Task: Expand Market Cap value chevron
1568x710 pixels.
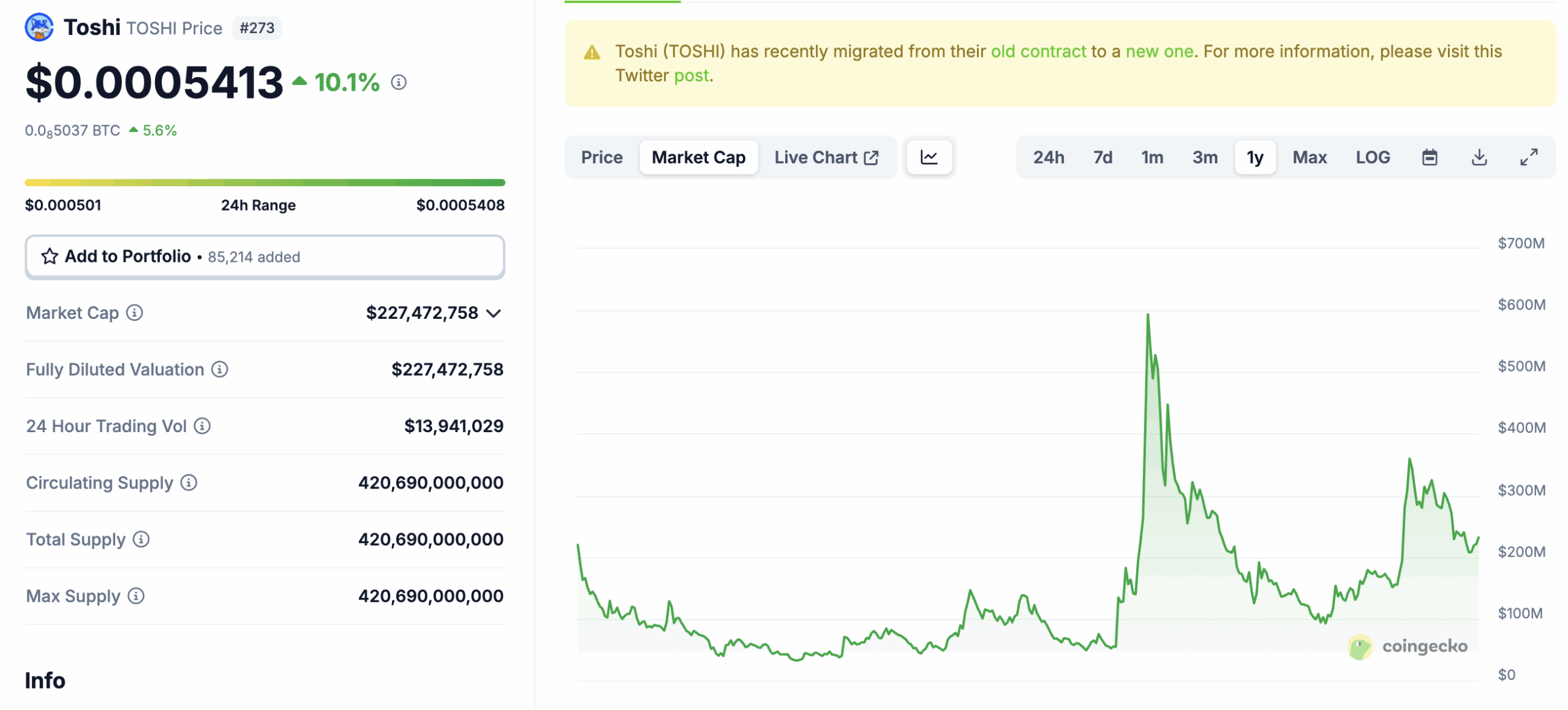Action: click(494, 313)
